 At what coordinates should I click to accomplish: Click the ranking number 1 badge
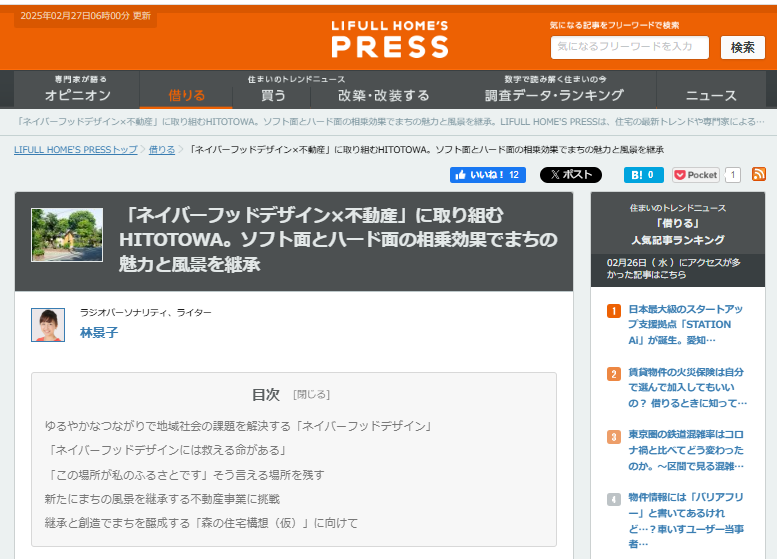click(614, 311)
